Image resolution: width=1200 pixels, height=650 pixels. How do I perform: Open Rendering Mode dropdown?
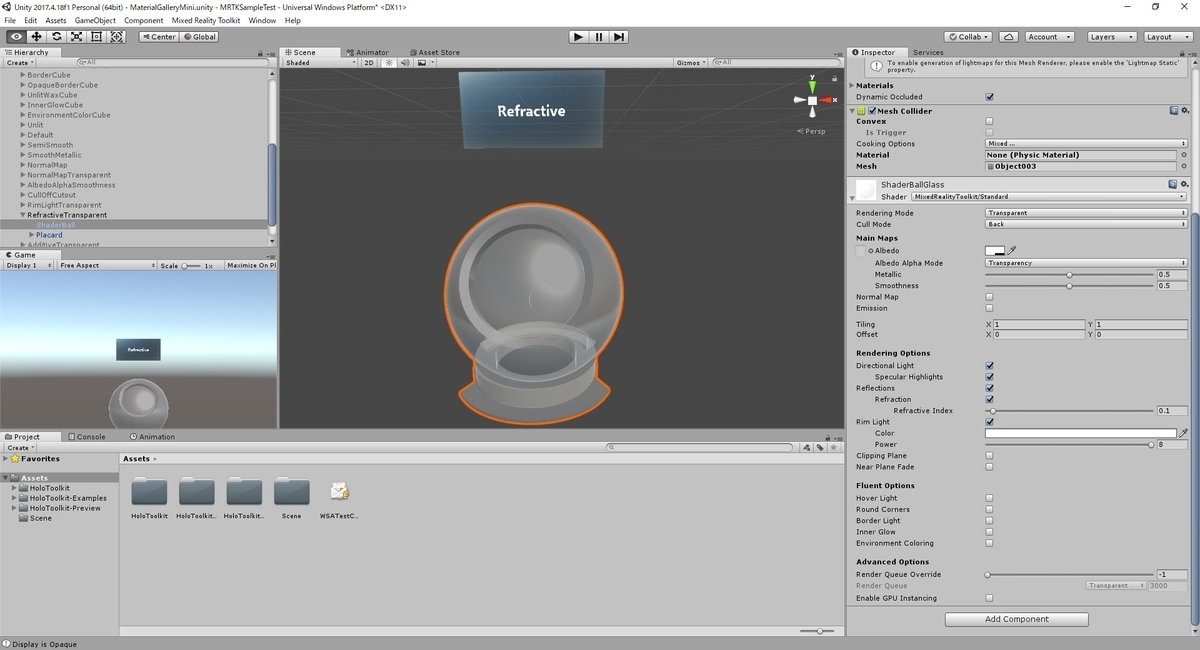click(x=1086, y=213)
